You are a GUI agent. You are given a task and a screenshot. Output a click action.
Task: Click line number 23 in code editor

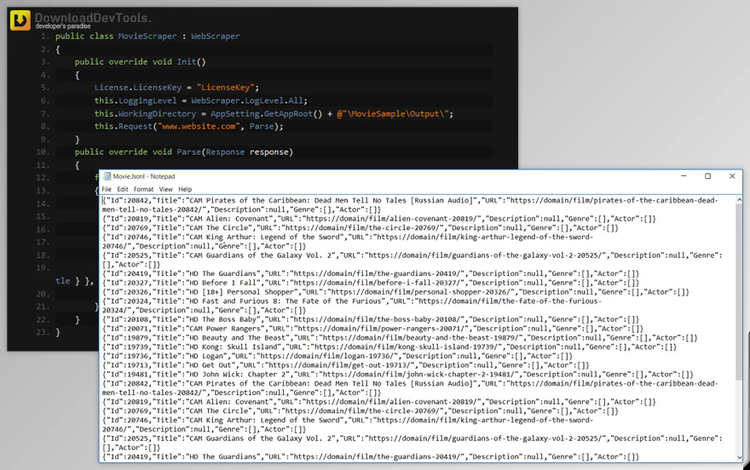tap(42, 332)
